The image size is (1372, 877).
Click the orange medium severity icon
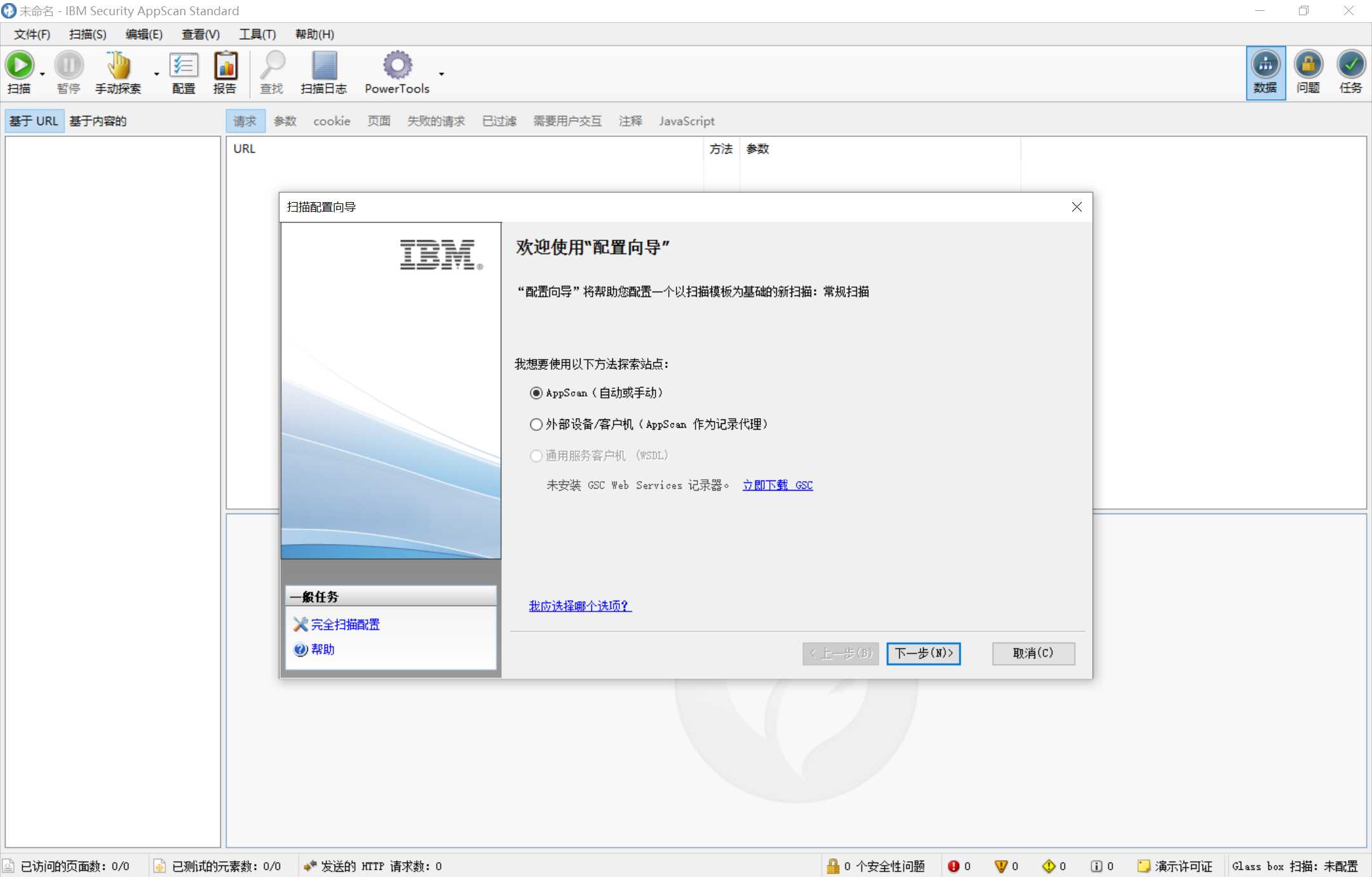(1001, 866)
